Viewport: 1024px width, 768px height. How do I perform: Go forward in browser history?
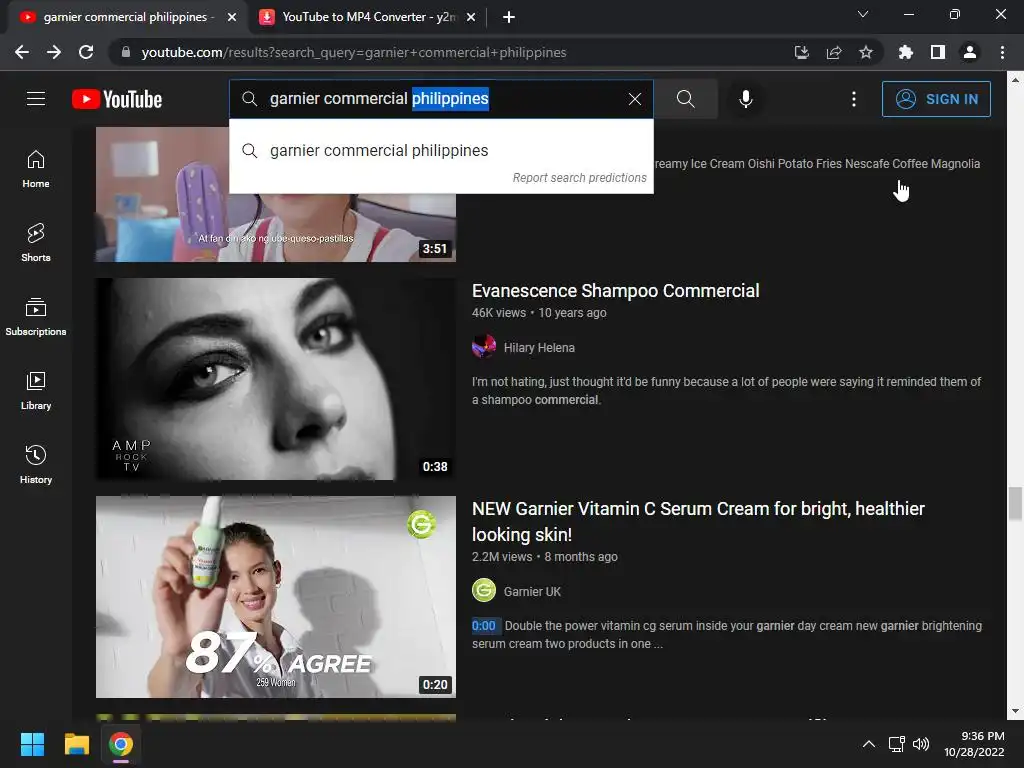[54, 52]
